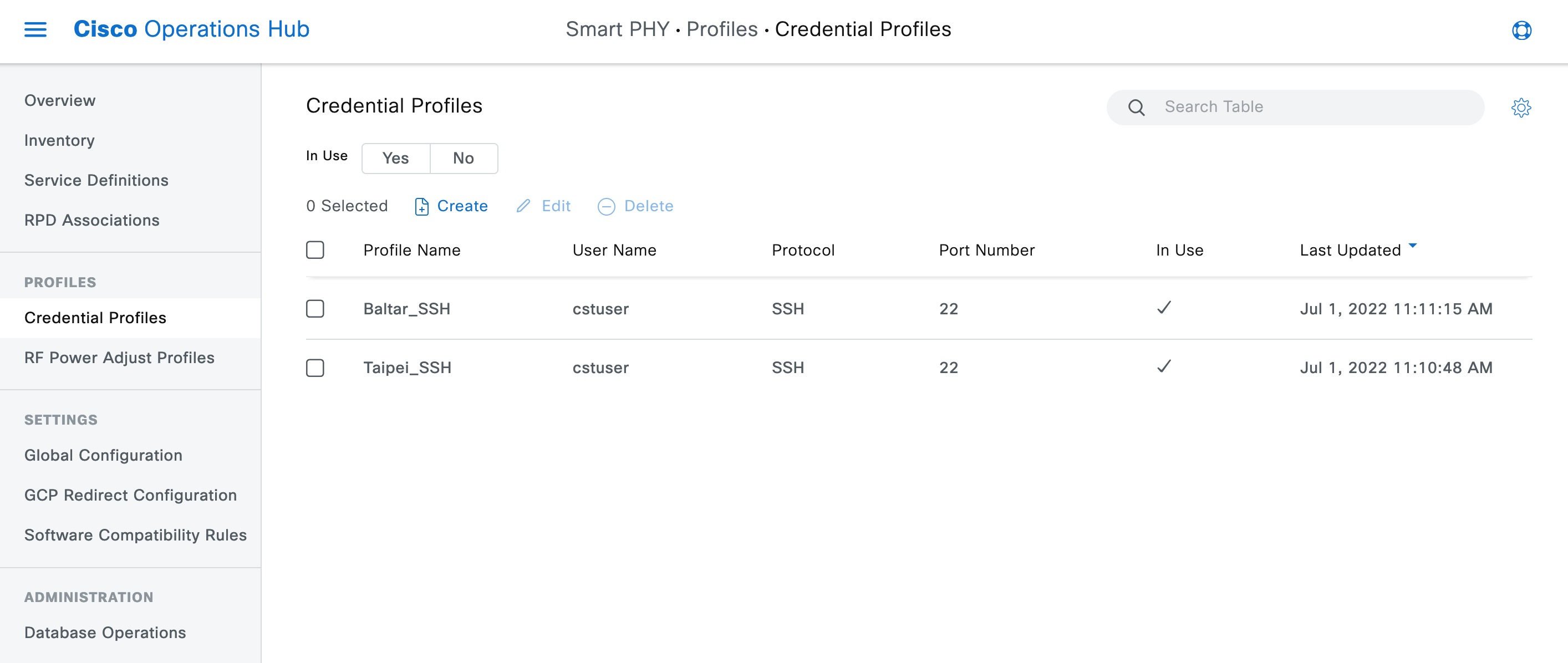The height and width of the screenshot is (663, 1568).
Task: Open RPD Associations from the sidebar
Action: [x=92, y=220]
